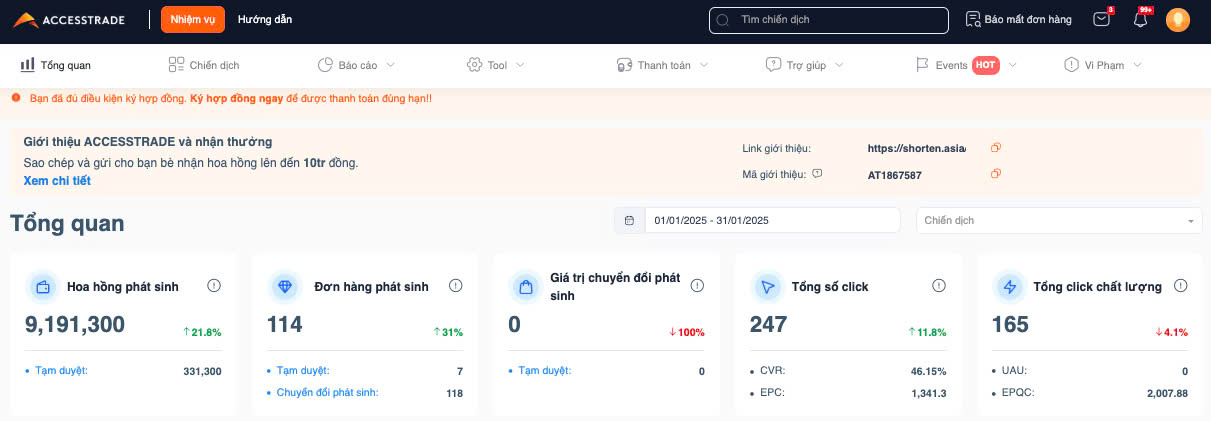Click the CVR 46.15% value
Screen dimensions: 1211x421
[x=929, y=371]
